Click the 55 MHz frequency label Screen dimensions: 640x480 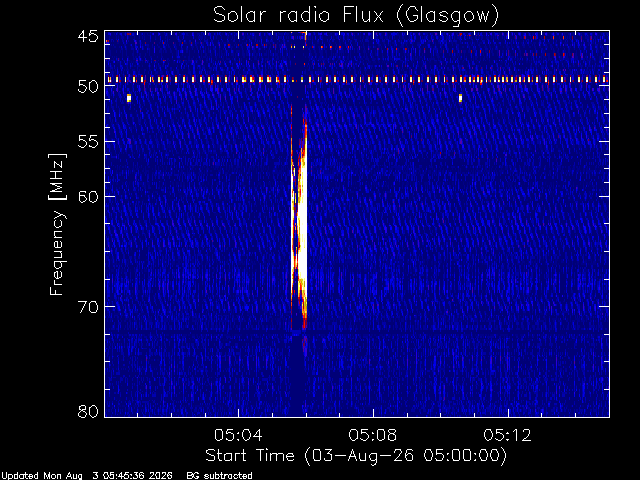point(88,142)
